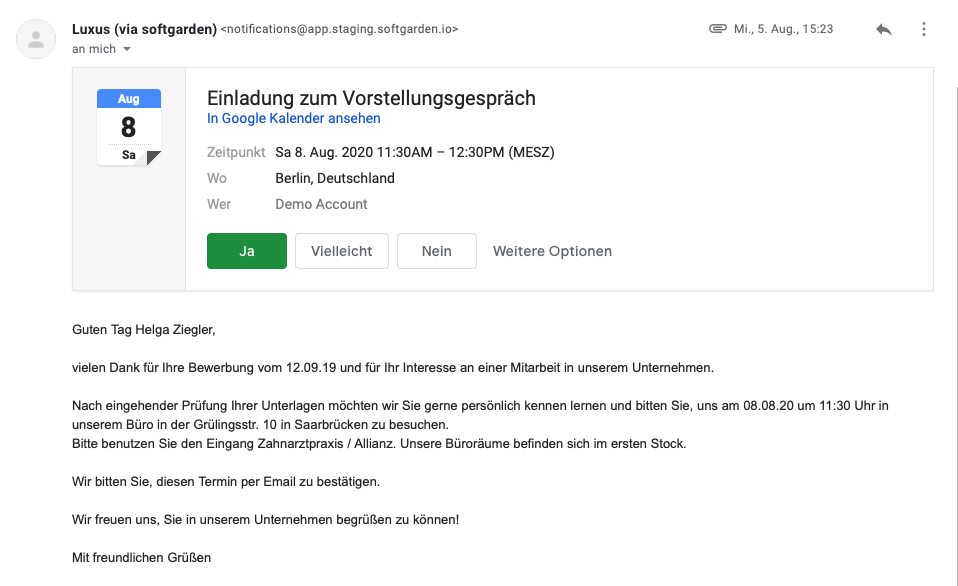Click sender name Luxus (via softgarden)
Image resolution: width=958 pixels, height=586 pixels.
point(145,29)
